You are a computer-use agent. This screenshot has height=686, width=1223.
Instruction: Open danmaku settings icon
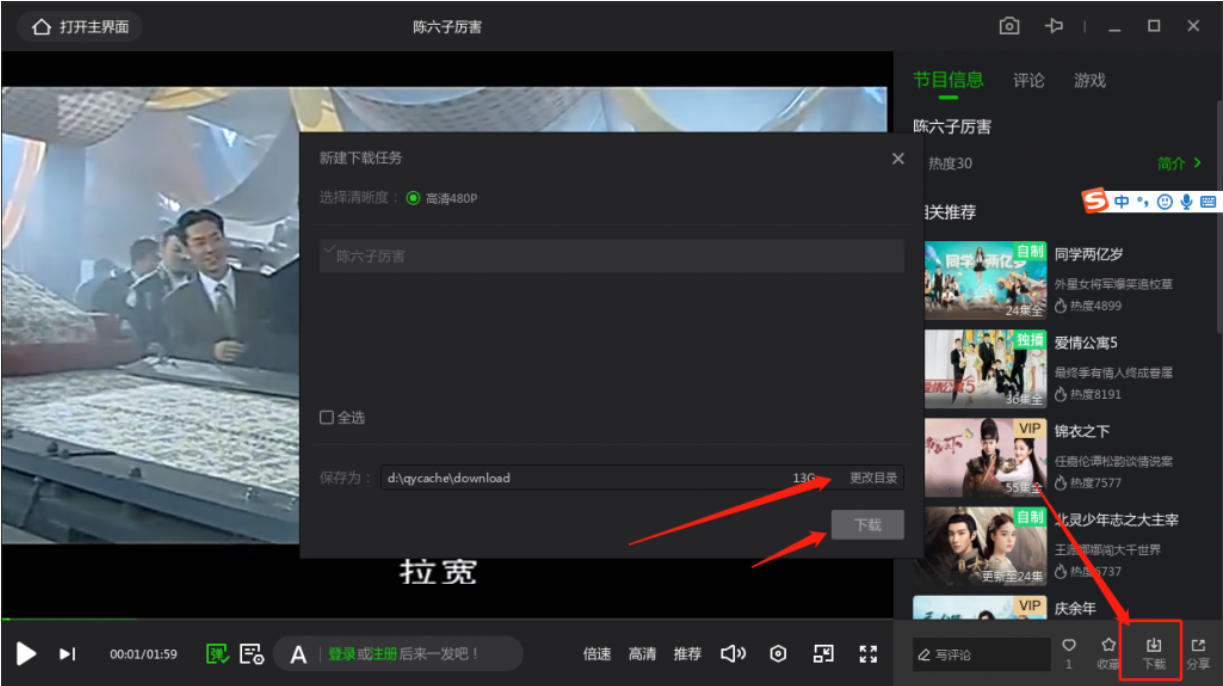(x=252, y=654)
